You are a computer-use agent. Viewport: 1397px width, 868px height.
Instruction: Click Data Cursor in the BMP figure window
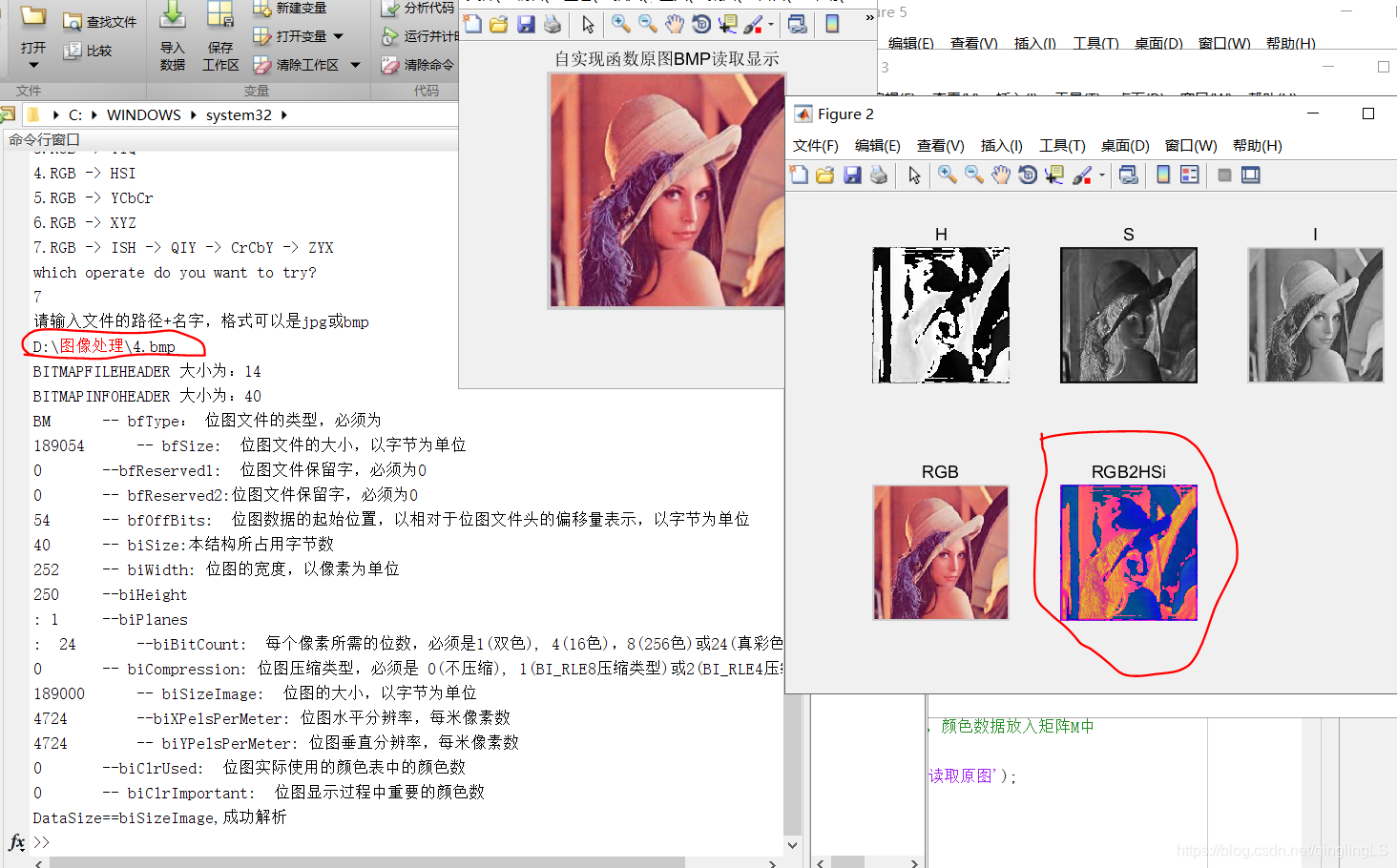pyautogui.click(x=727, y=24)
